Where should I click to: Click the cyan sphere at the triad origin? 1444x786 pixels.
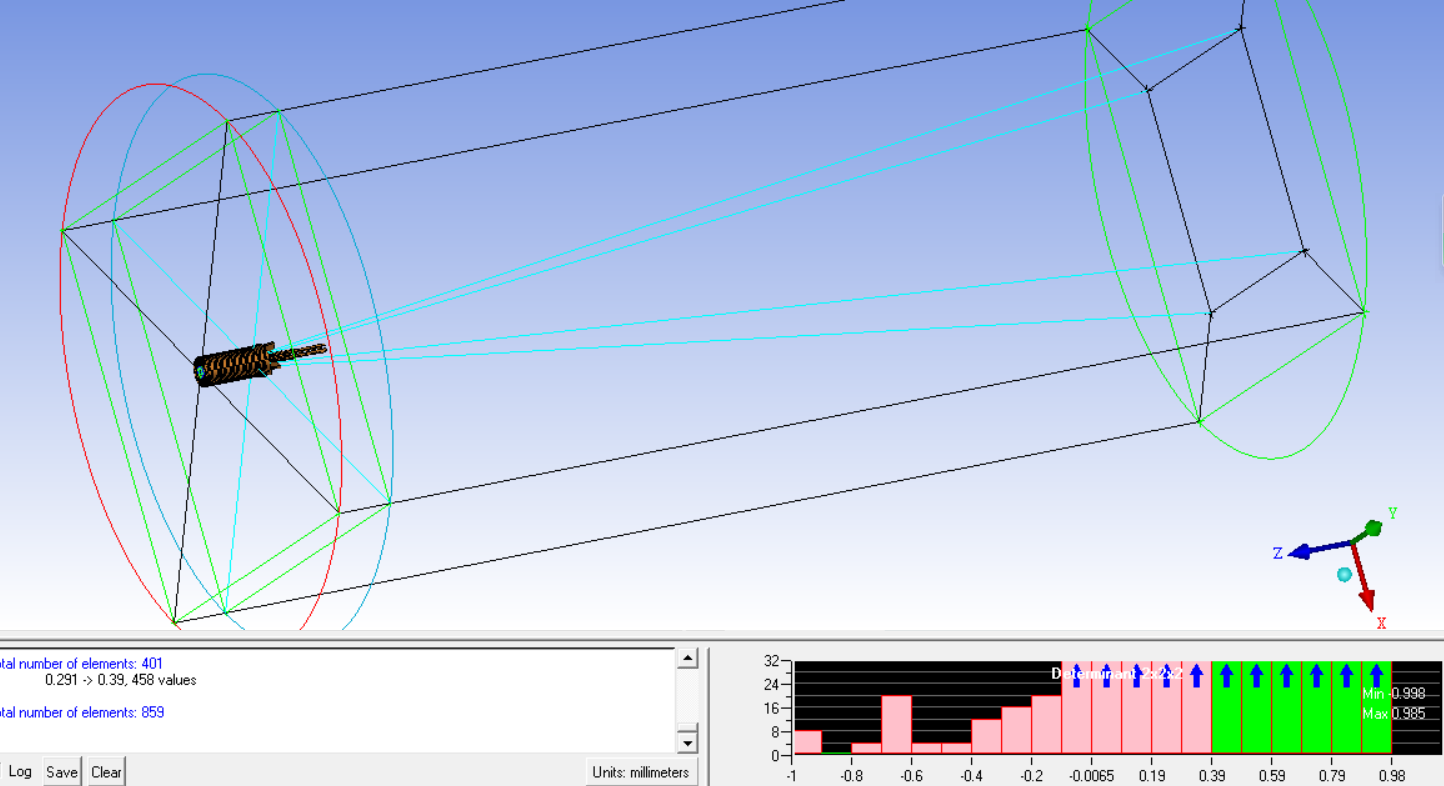coord(1344,574)
